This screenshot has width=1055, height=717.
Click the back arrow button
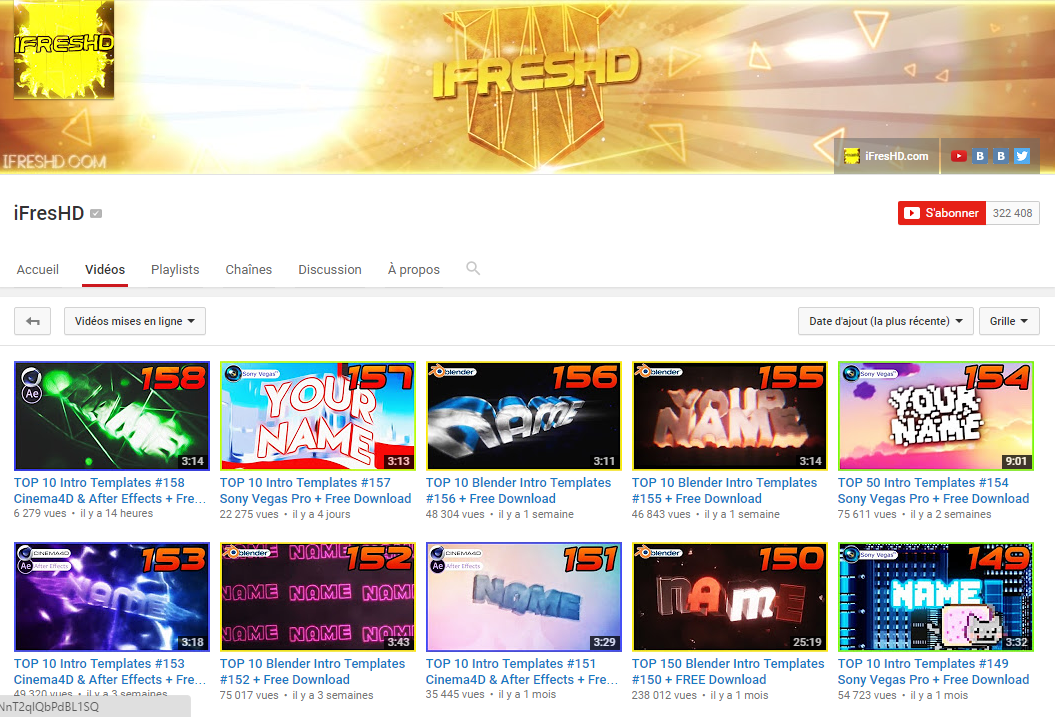[x=32, y=321]
